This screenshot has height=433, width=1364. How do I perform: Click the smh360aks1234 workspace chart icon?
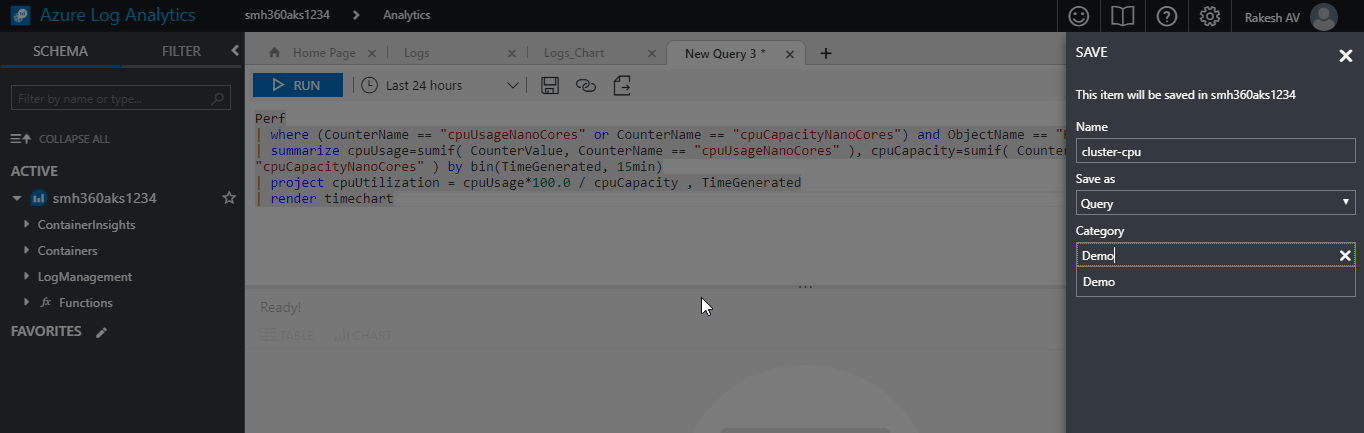coord(39,198)
